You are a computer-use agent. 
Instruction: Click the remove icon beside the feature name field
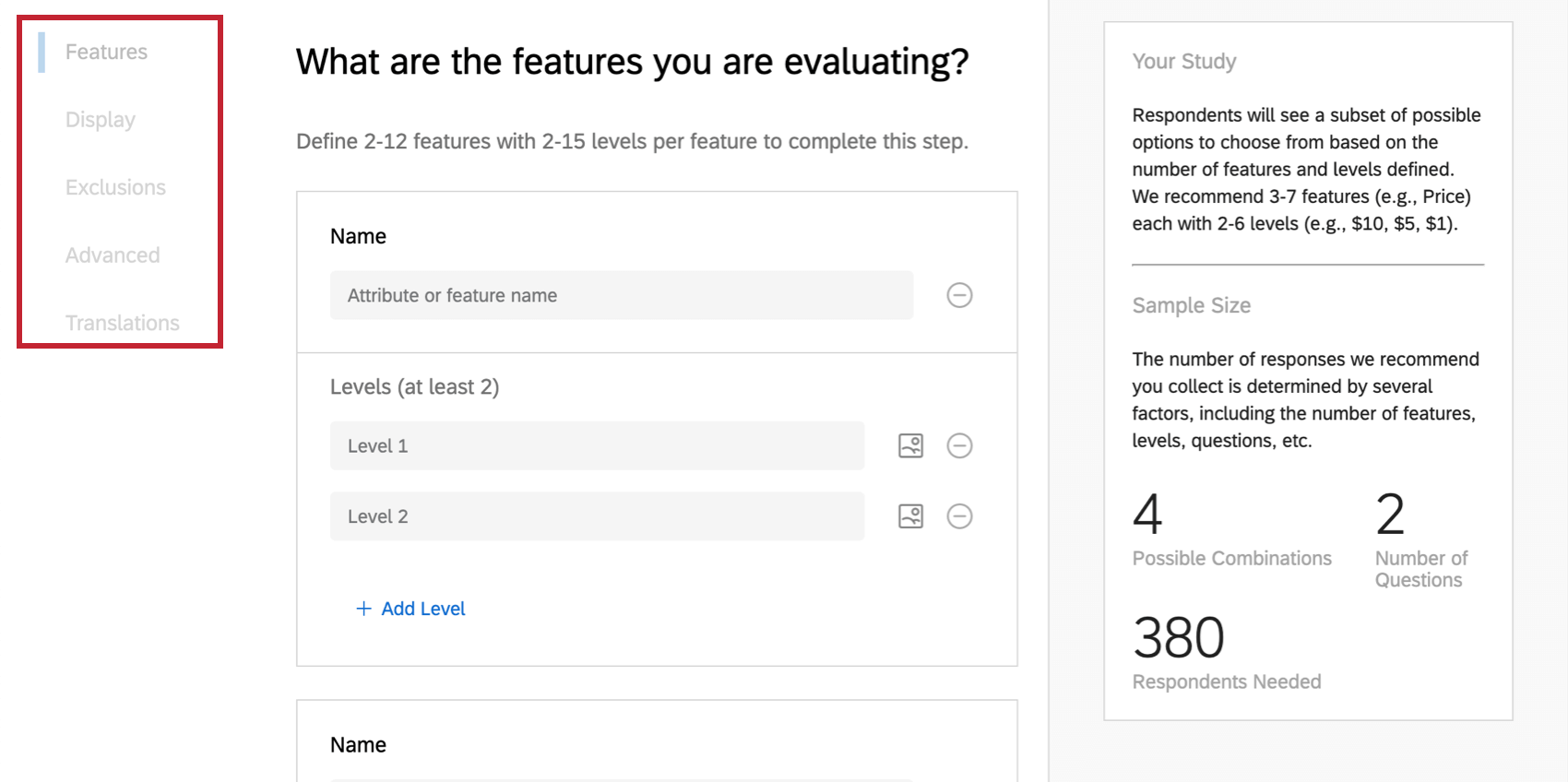coord(959,295)
